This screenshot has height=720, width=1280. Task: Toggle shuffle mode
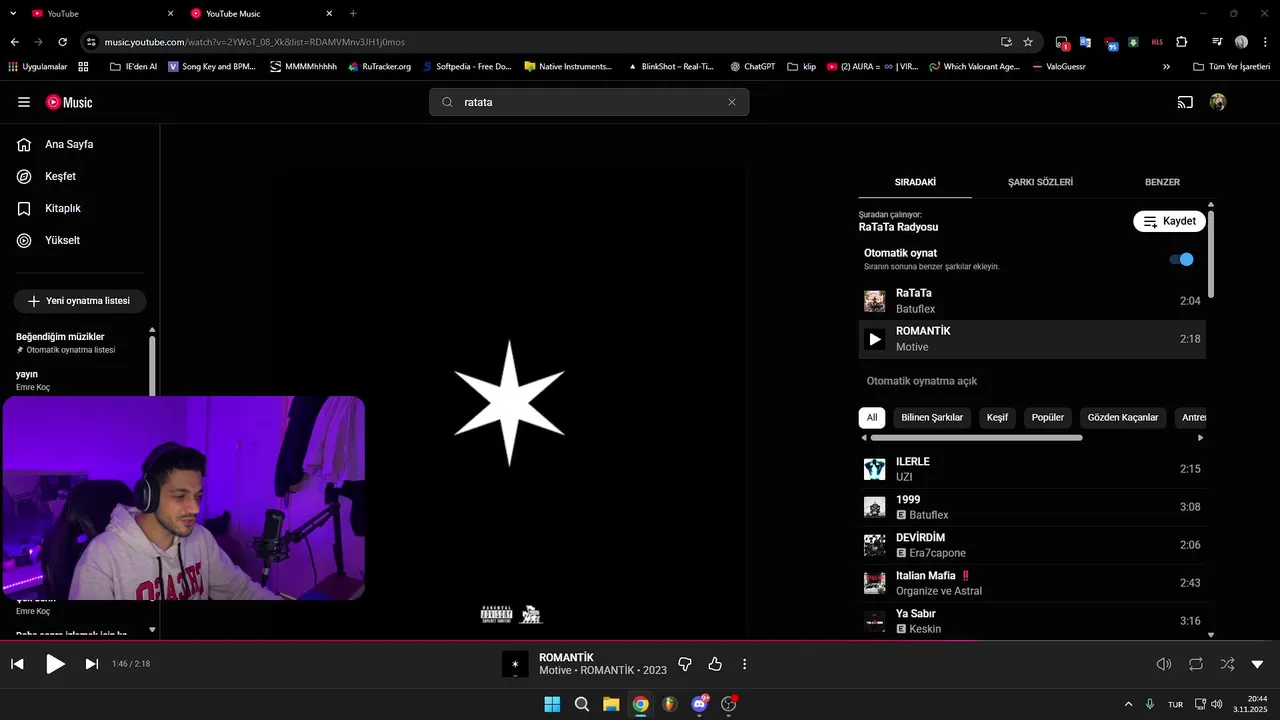[1227, 664]
